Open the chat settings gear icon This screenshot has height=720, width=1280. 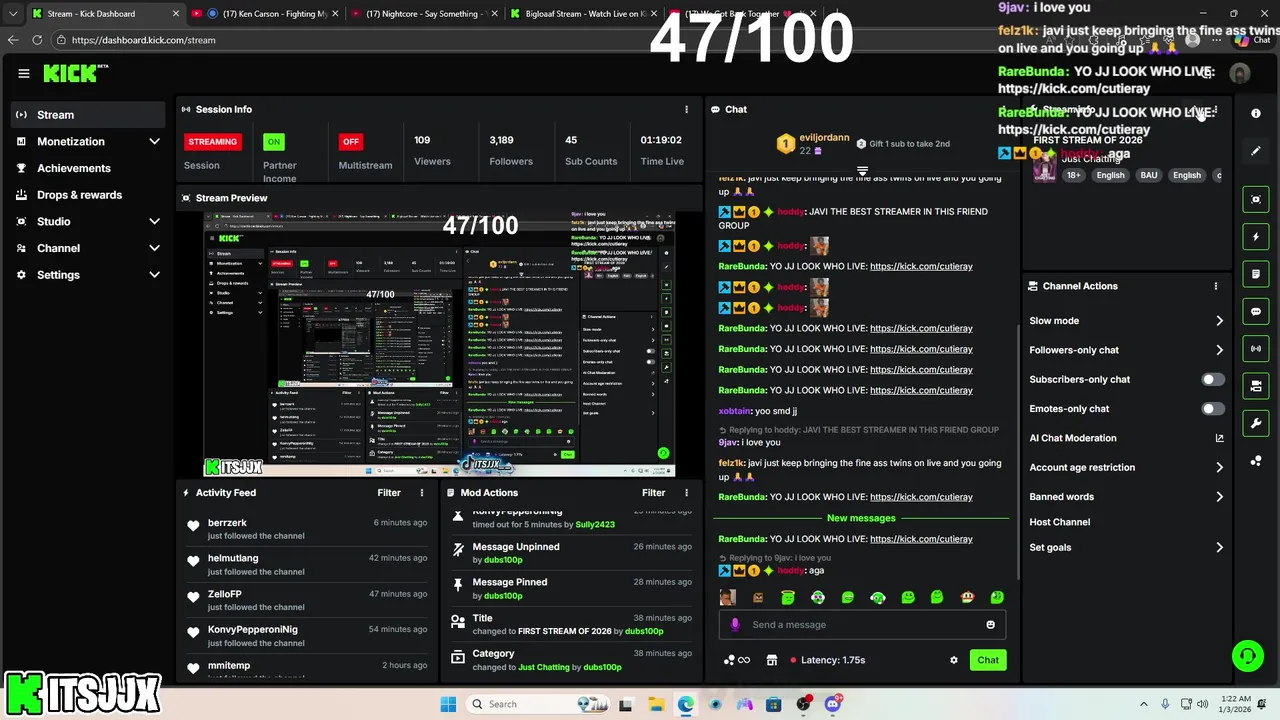pos(954,660)
